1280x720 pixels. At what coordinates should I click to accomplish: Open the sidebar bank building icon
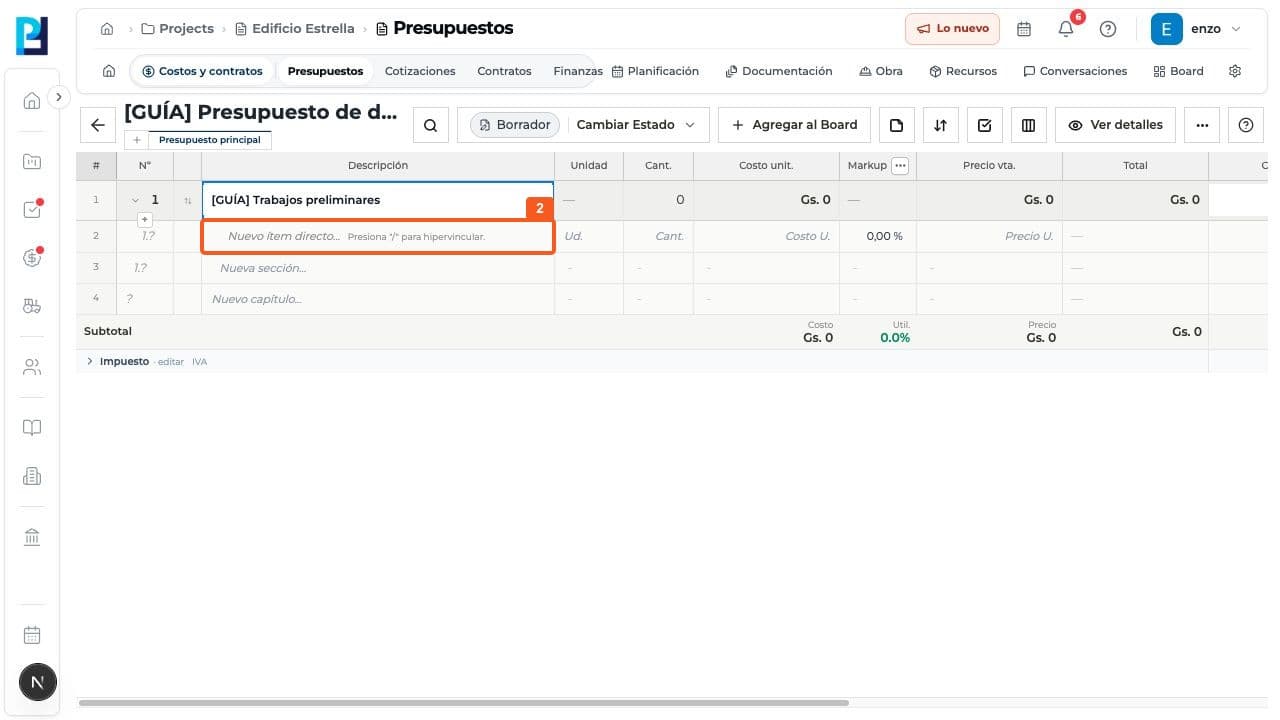click(x=32, y=538)
